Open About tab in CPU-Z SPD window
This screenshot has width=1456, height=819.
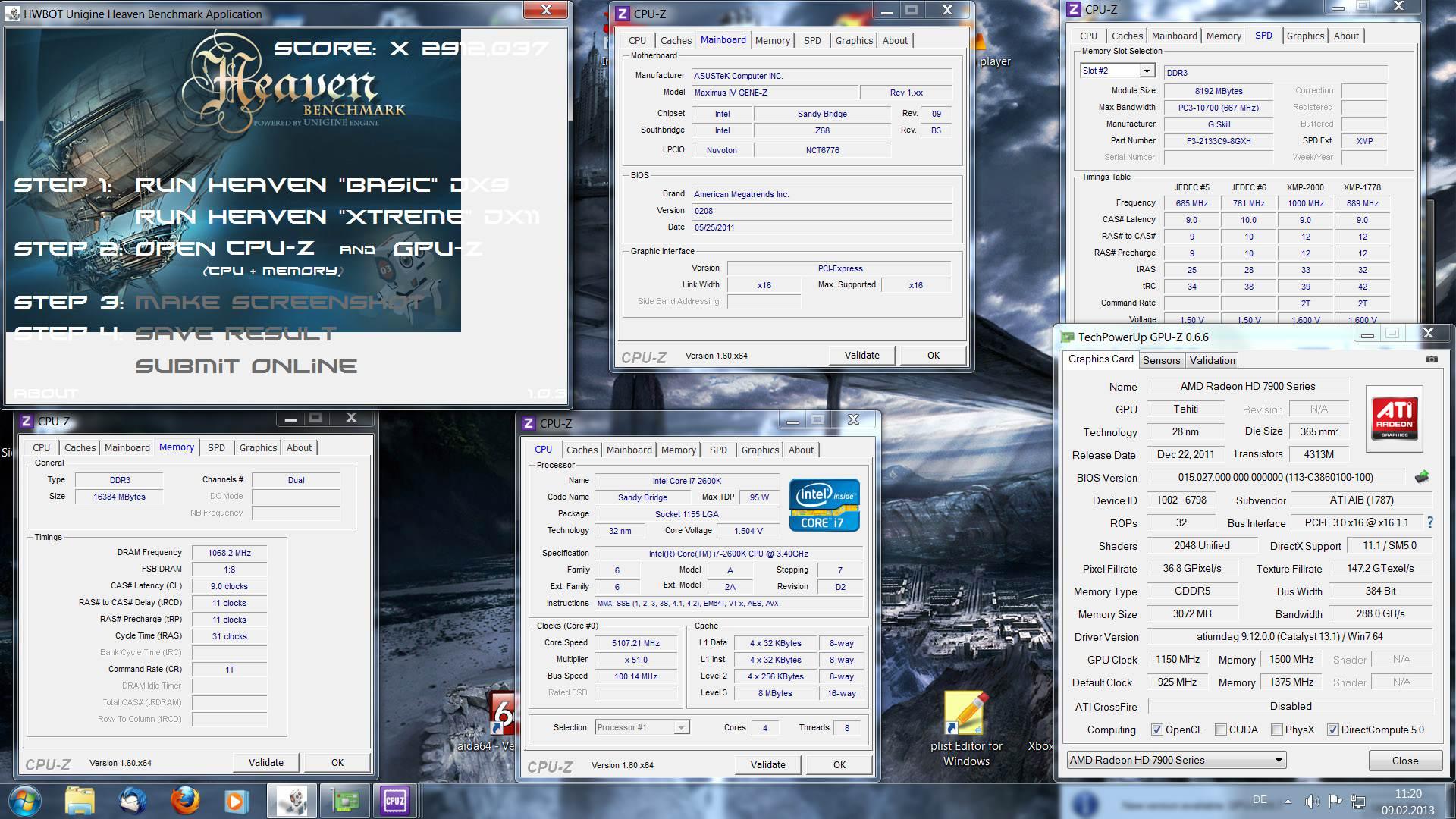pyautogui.click(x=1346, y=36)
